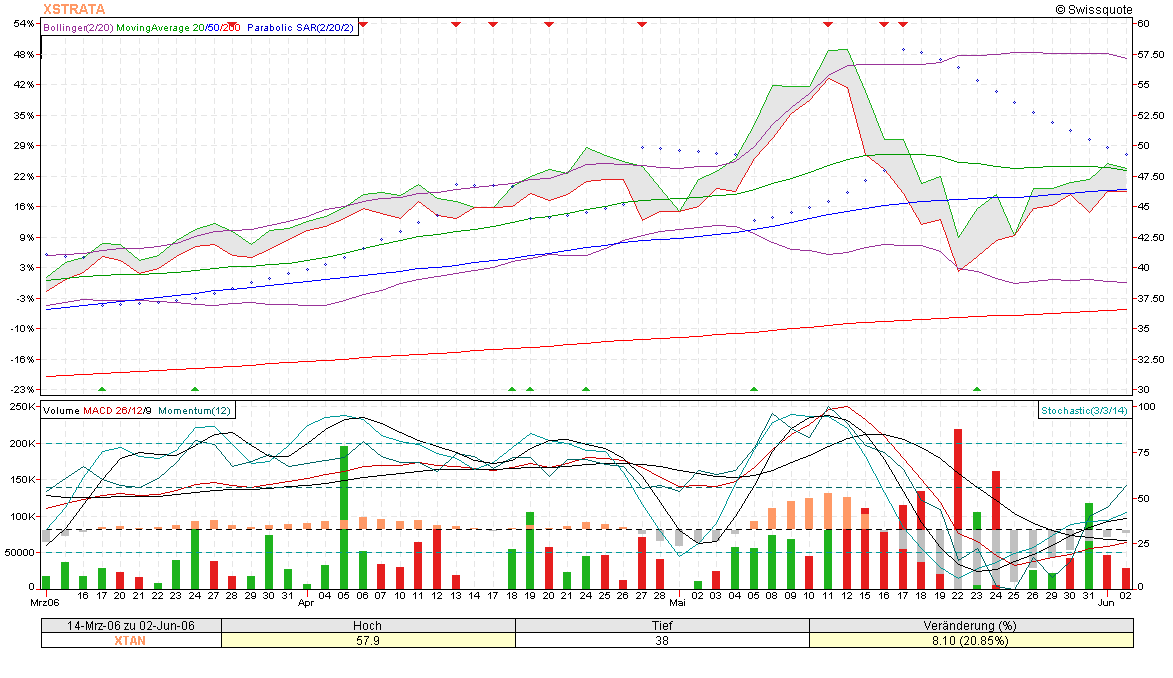Click the 75 stochastic axis label
The image size is (1173, 678).
pyautogui.click(x=1144, y=452)
